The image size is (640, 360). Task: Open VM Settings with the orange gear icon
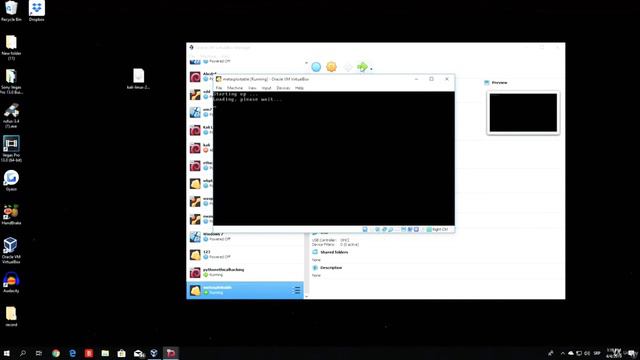coord(331,67)
